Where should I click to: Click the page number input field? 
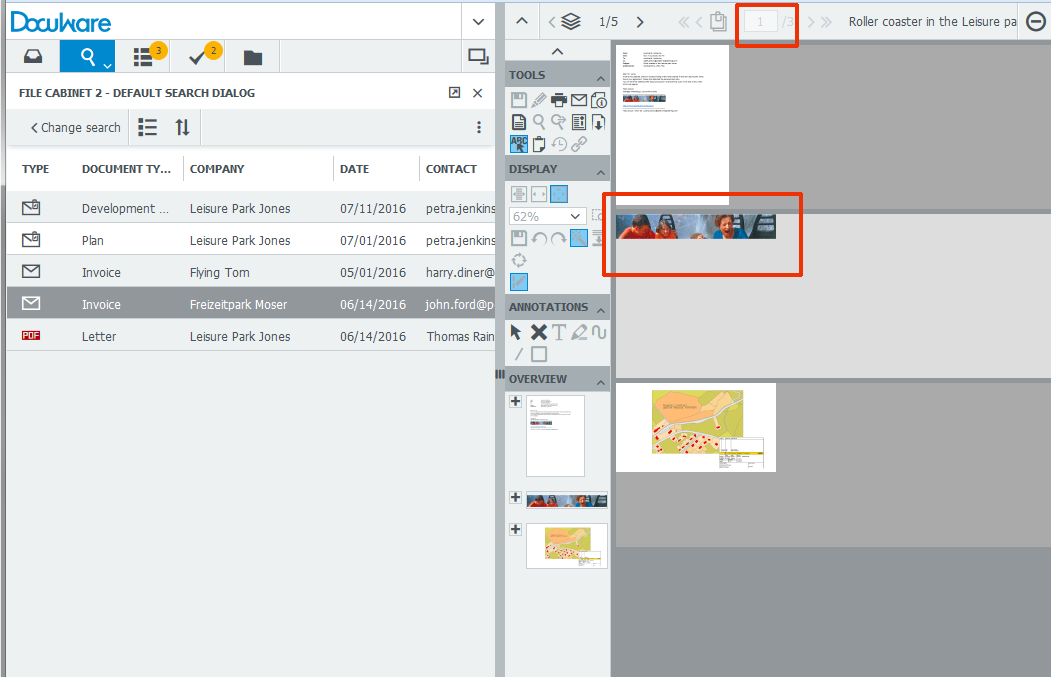[x=760, y=22]
